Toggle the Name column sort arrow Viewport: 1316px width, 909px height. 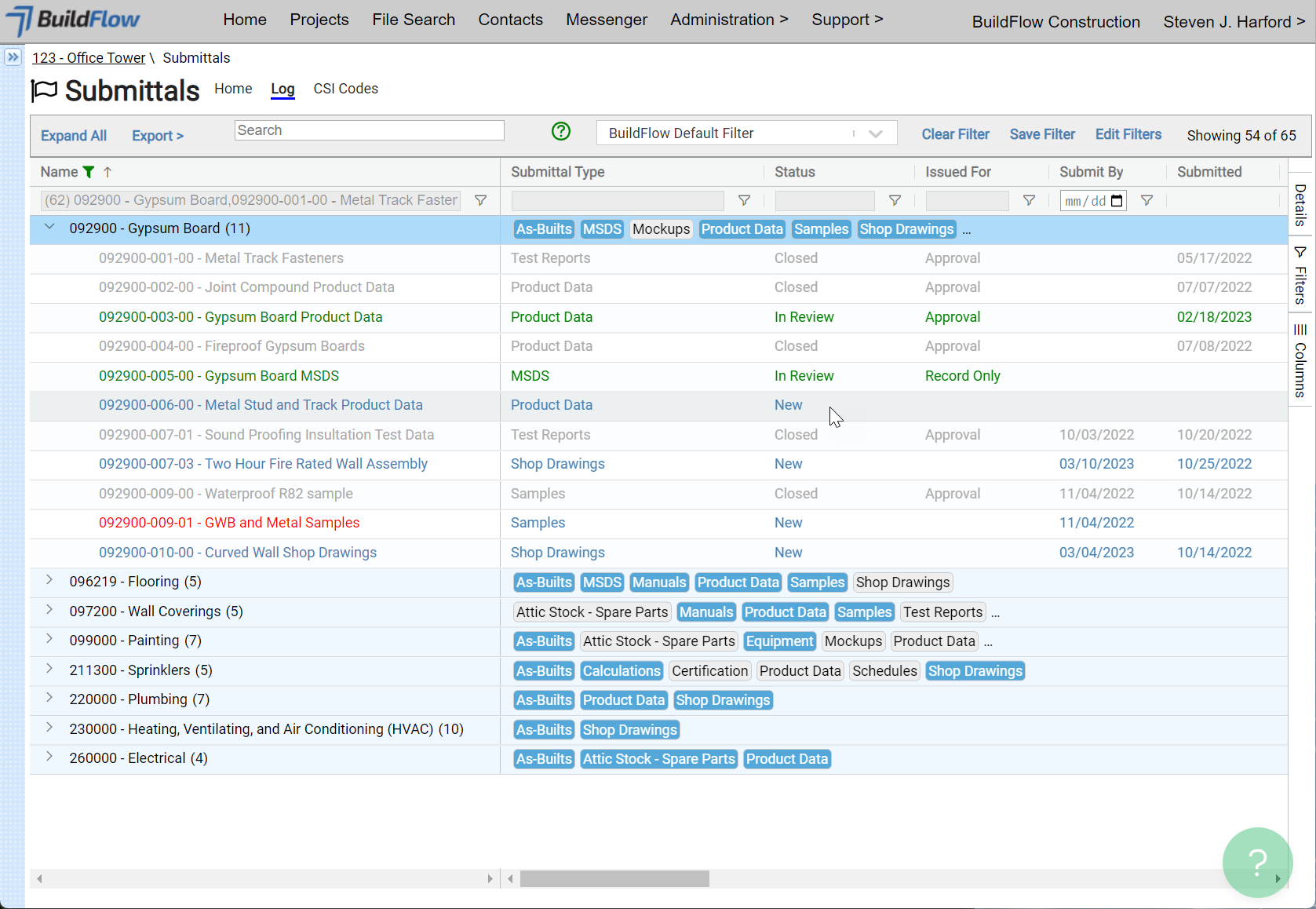tap(108, 172)
